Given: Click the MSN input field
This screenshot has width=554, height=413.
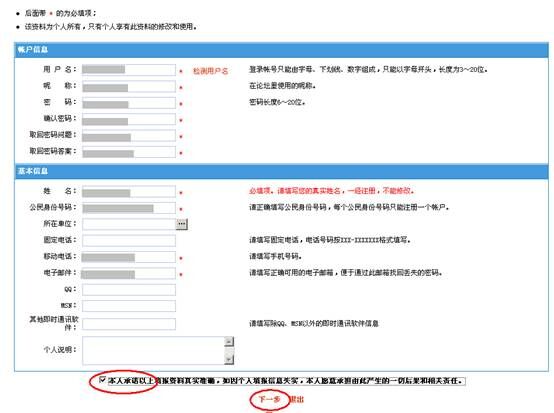Looking at the screenshot, I should tap(129, 306).
